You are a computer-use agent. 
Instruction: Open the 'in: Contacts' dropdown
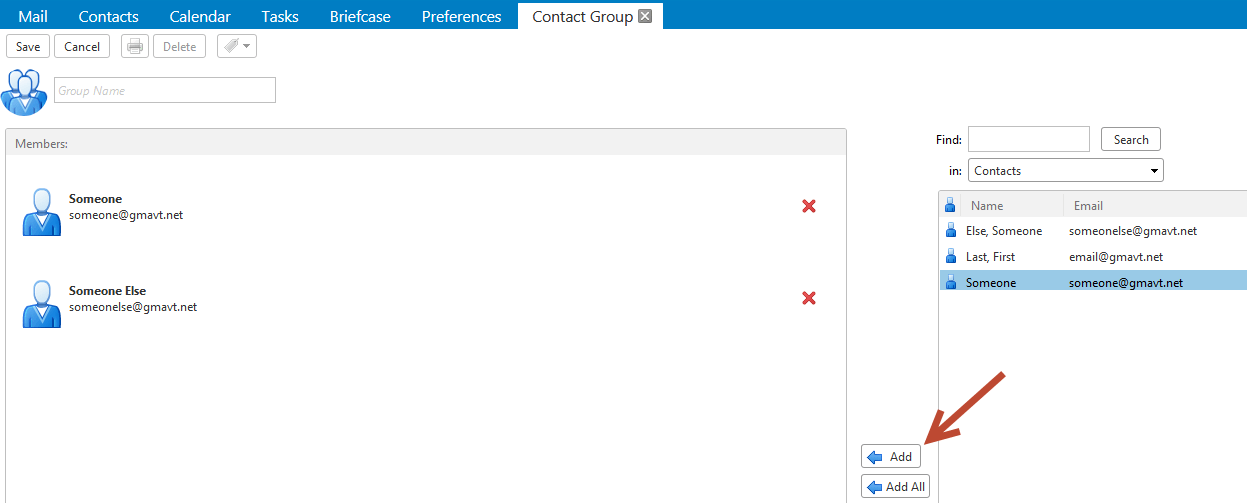point(1066,171)
